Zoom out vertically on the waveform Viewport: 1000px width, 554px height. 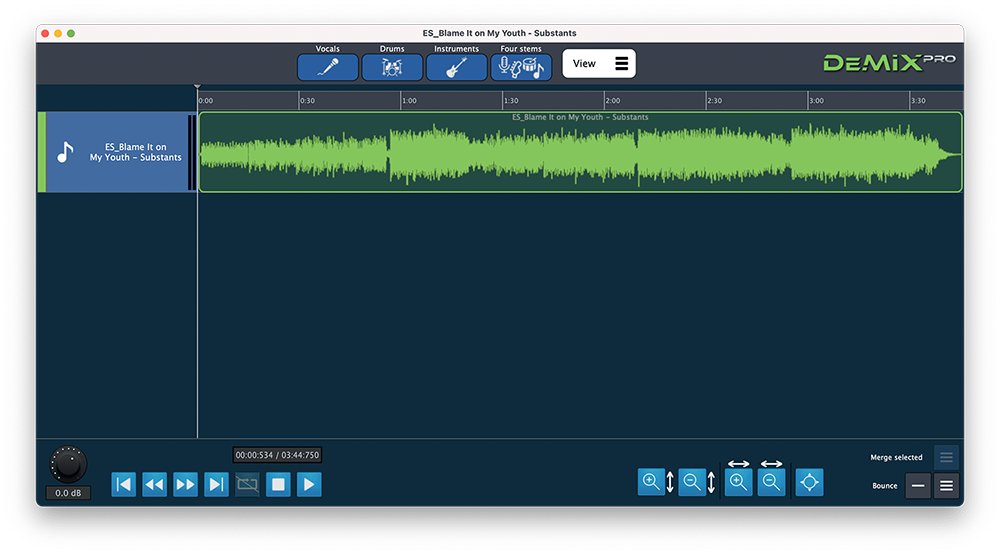coord(692,483)
